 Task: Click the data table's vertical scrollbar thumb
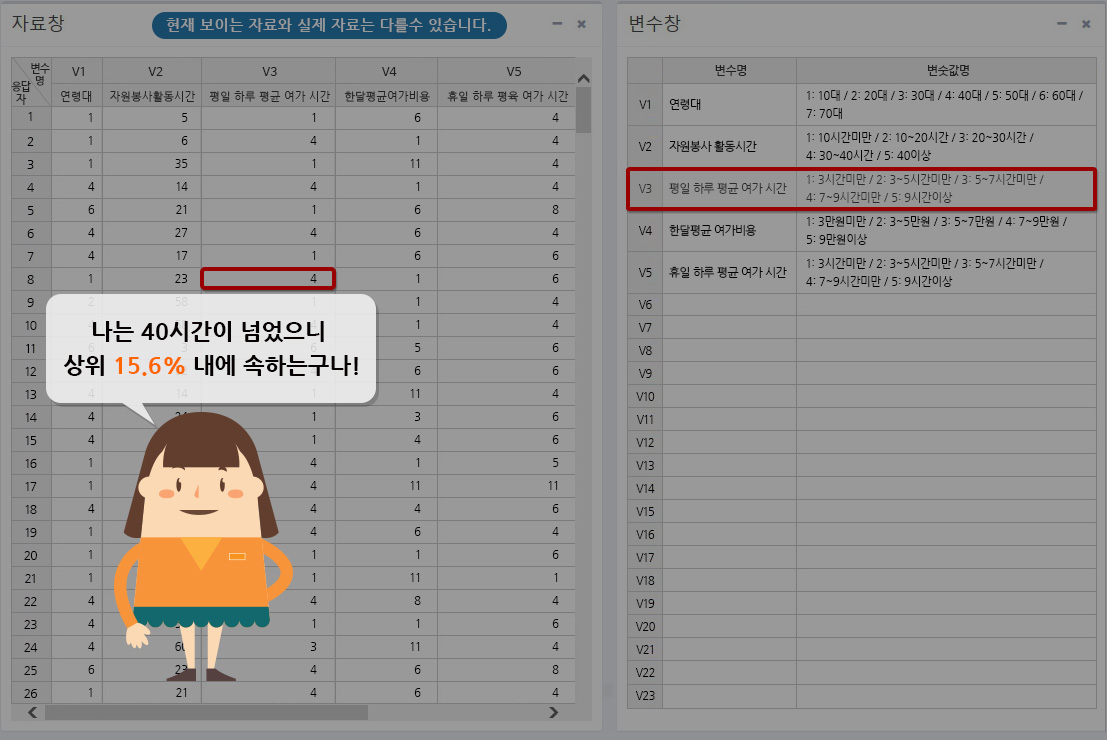coord(583,110)
